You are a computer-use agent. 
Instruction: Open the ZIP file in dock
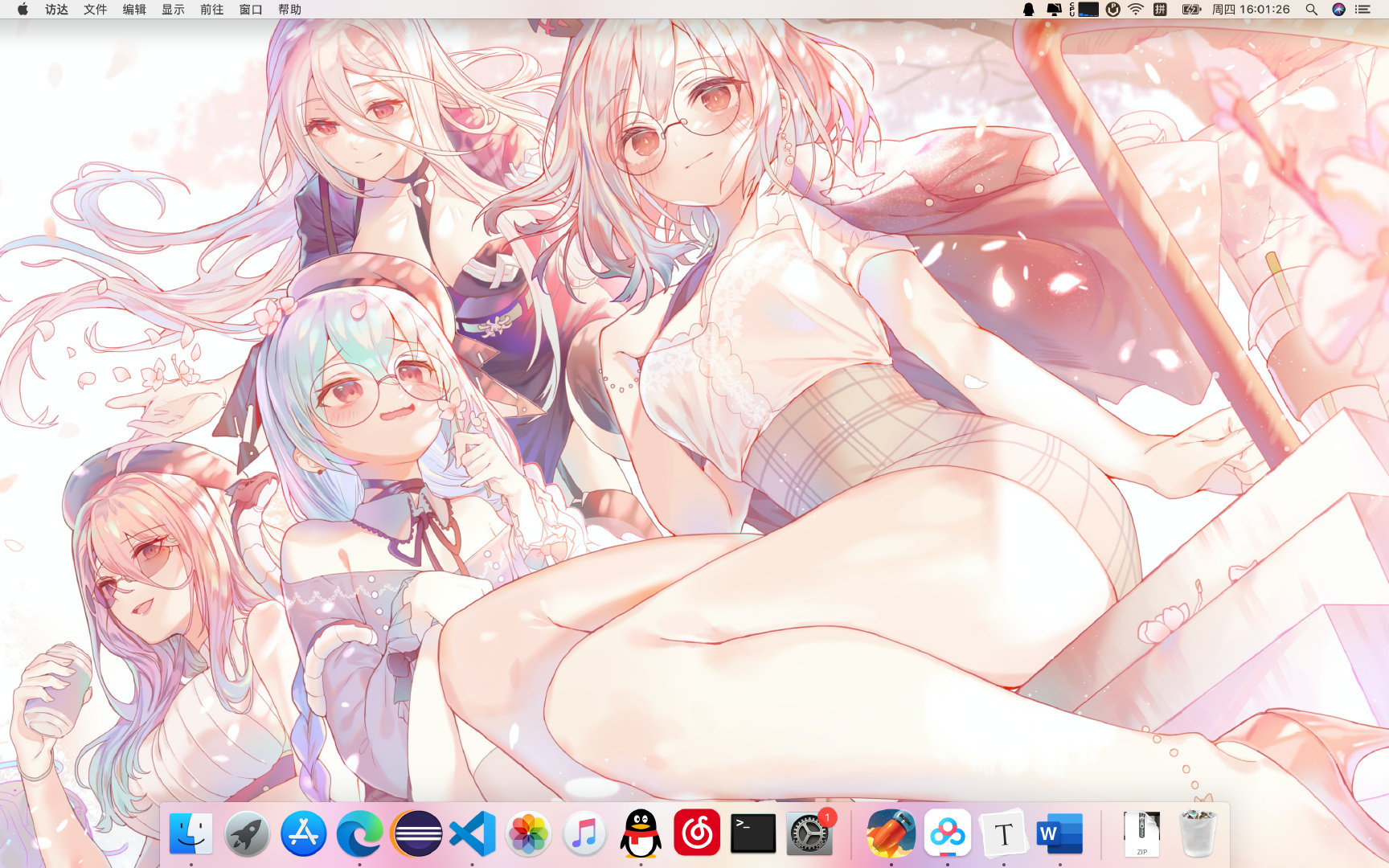pos(1142,833)
